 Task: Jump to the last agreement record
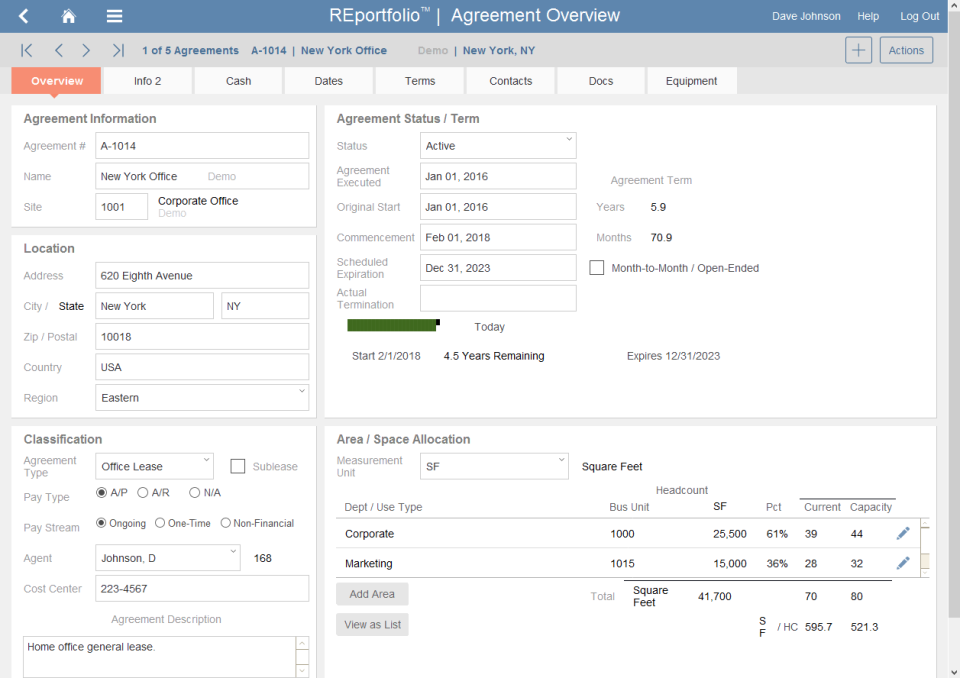pyautogui.click(x=118, y=50)
